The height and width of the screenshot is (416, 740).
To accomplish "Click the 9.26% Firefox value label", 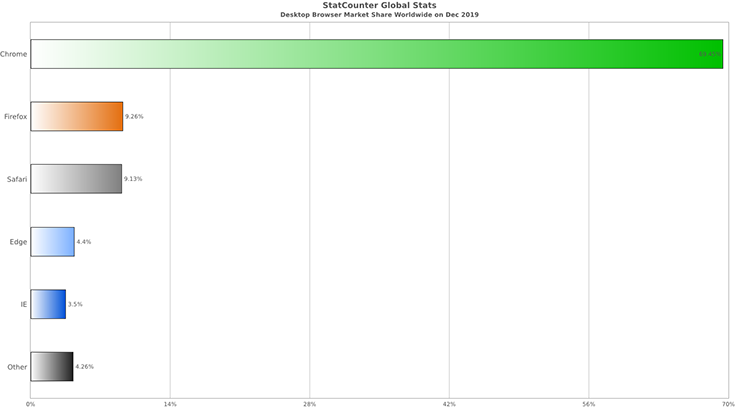I will point(134,116).
